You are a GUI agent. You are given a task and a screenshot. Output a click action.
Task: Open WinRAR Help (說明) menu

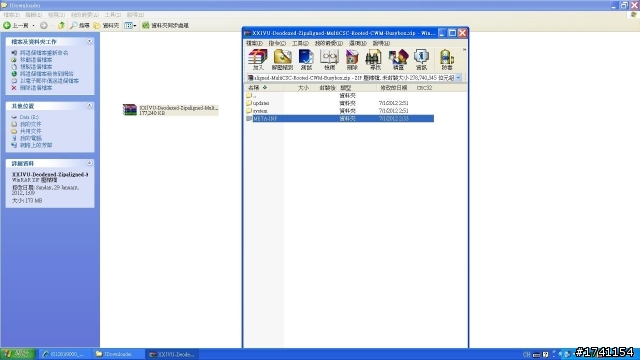click(x=381, y=43)
